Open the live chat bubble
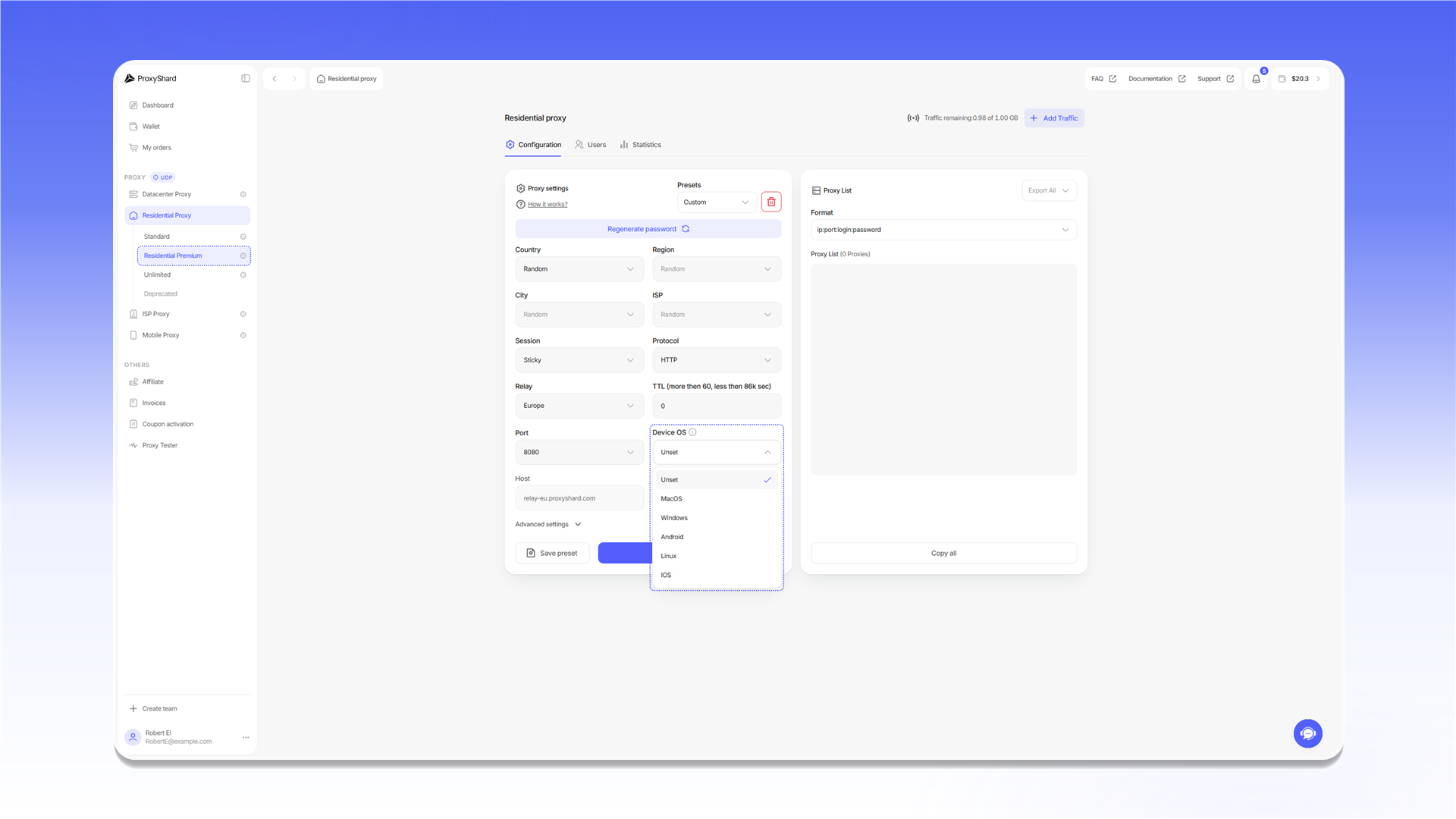1456x819 pixels. (1307, 733)
